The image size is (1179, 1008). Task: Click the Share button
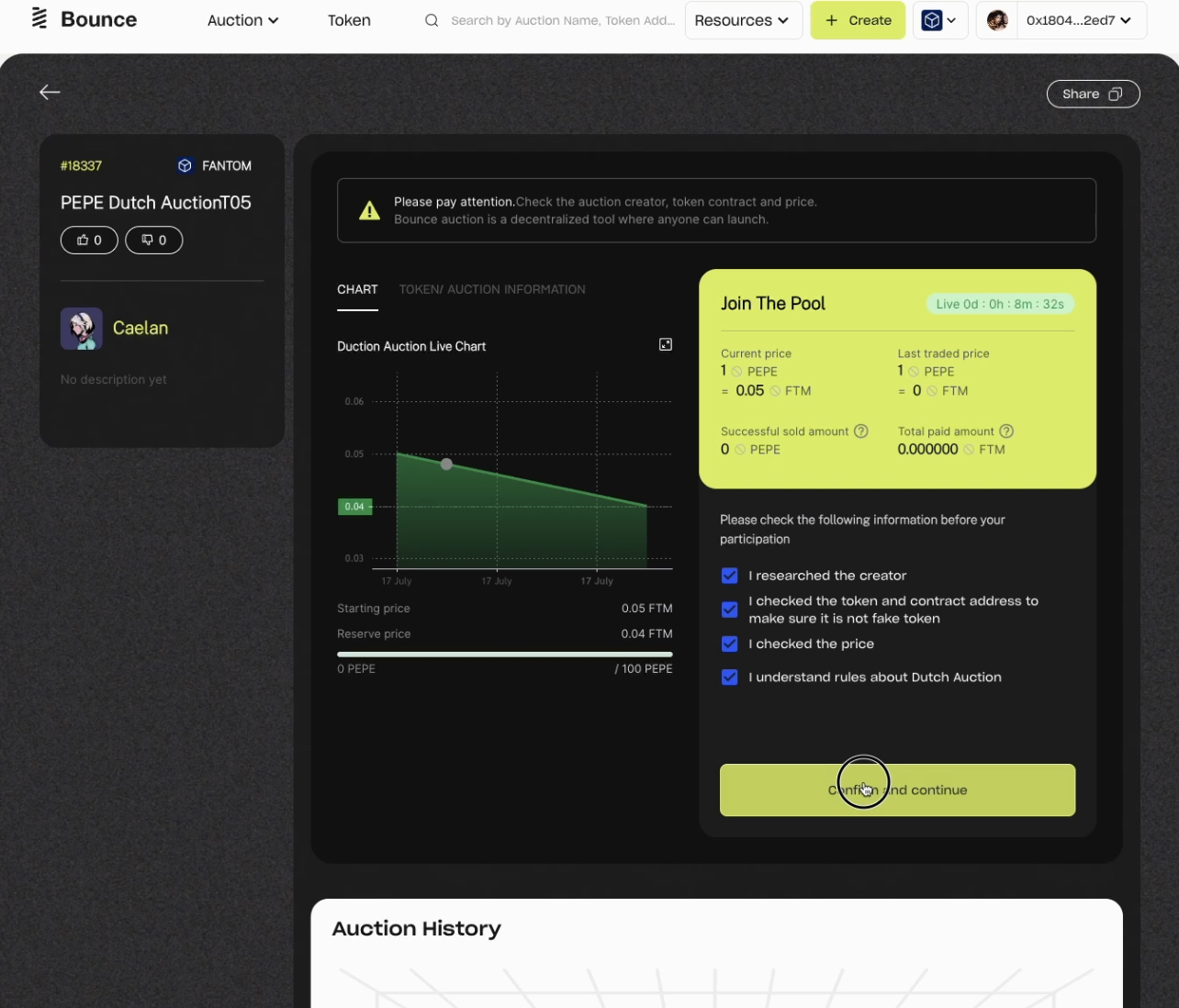pos(1093,94)
